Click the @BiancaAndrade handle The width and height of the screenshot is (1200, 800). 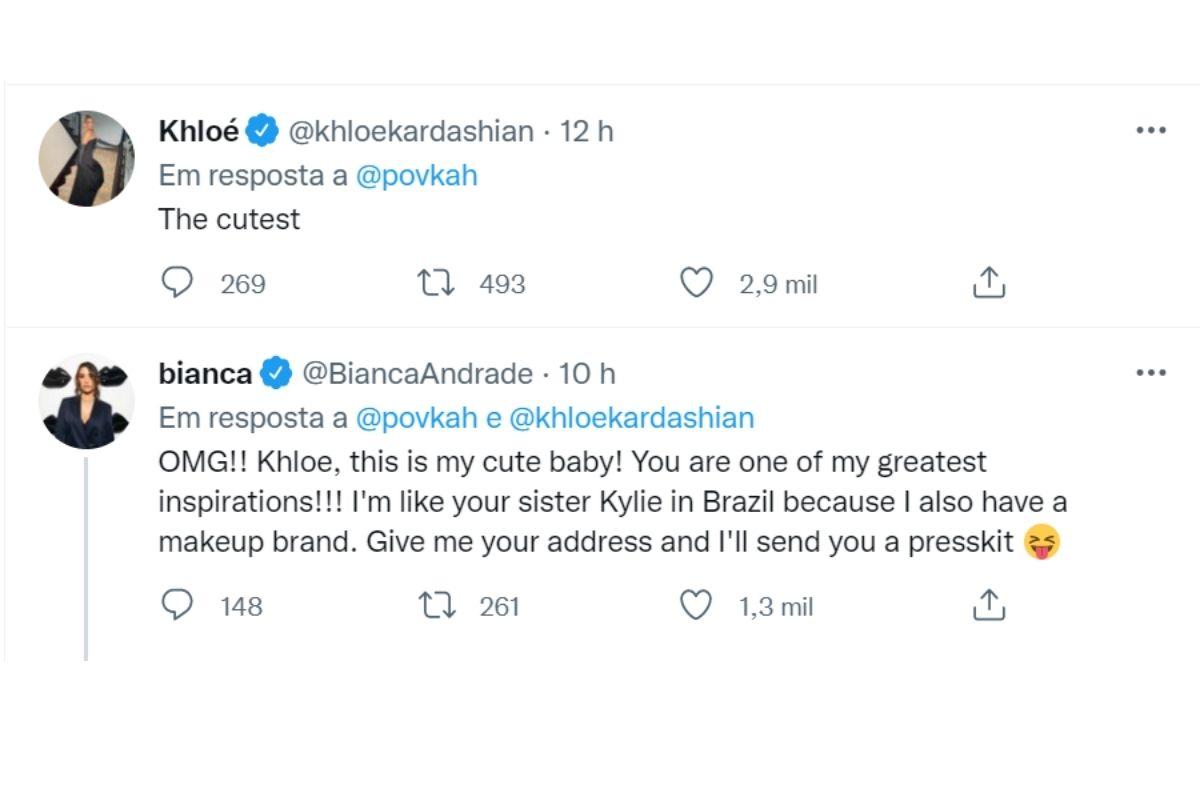(x=417, y=373)
